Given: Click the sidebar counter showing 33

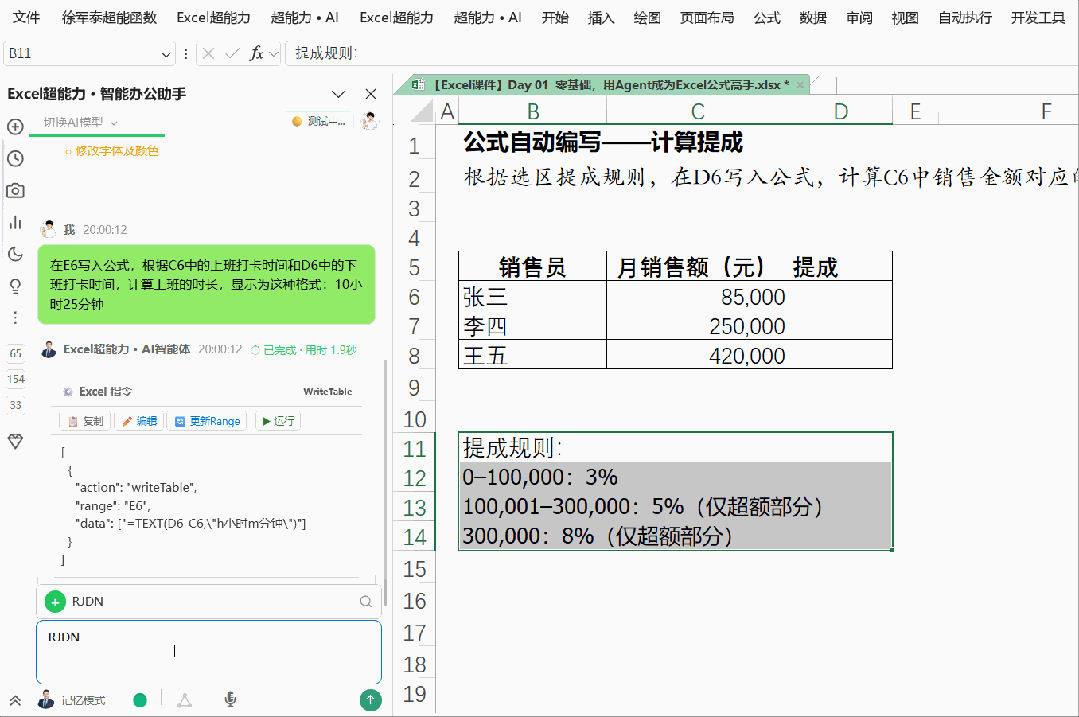Looking at the screenshot, I should click(15, 405).
